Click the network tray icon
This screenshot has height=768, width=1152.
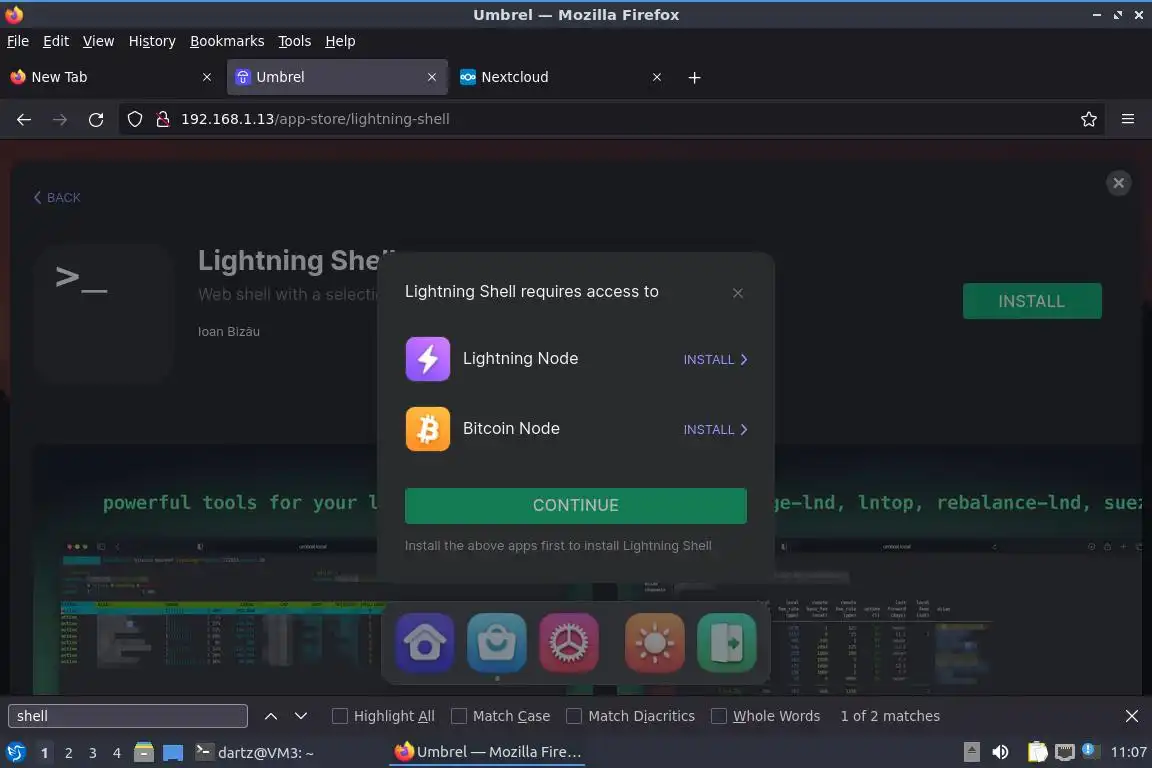tap(1064, 753)
